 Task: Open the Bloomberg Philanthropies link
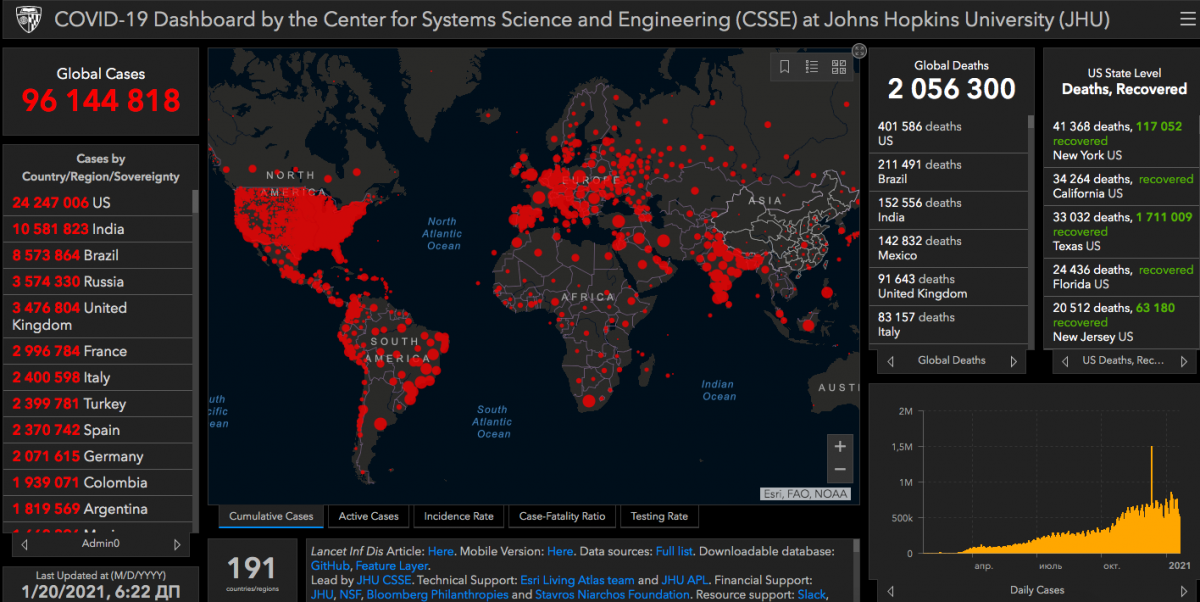[437, 595]
